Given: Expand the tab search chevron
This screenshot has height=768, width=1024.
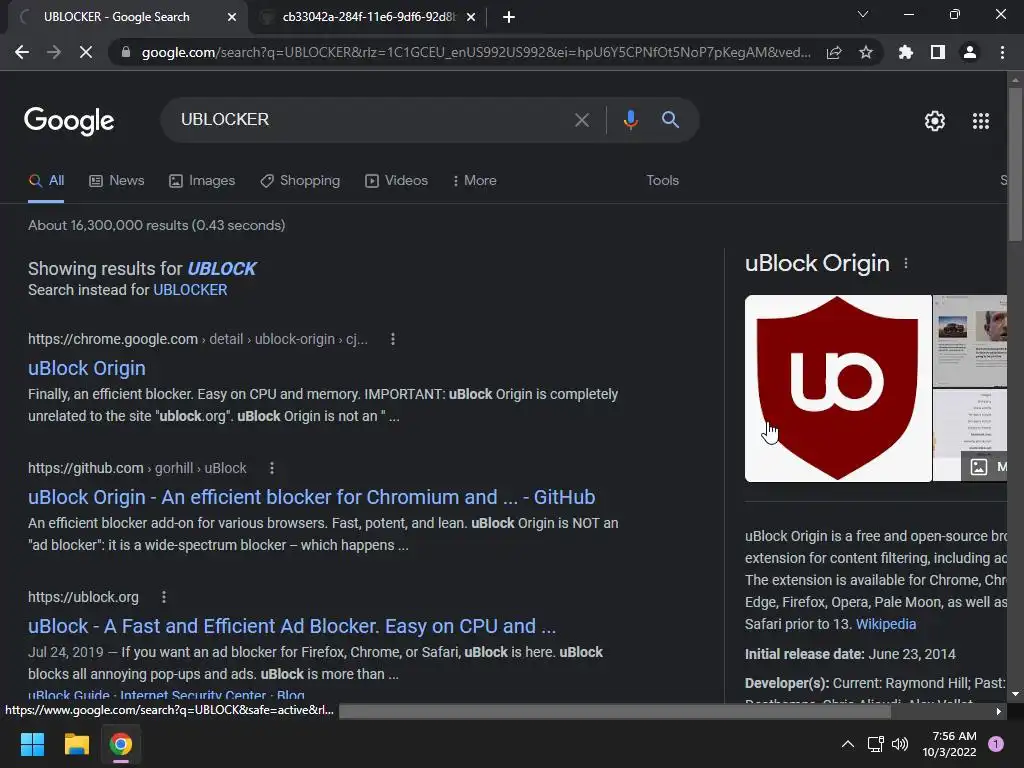Looking at the screenshot, I should click(x=863, y=14).
